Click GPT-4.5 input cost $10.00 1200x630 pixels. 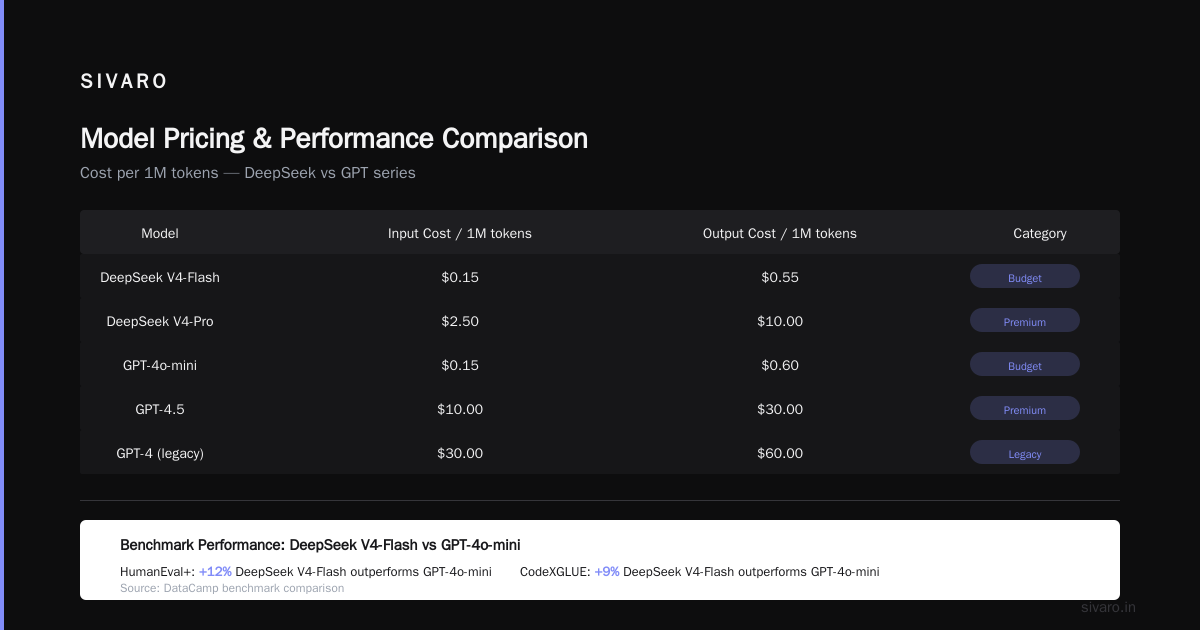click(460, 409)
